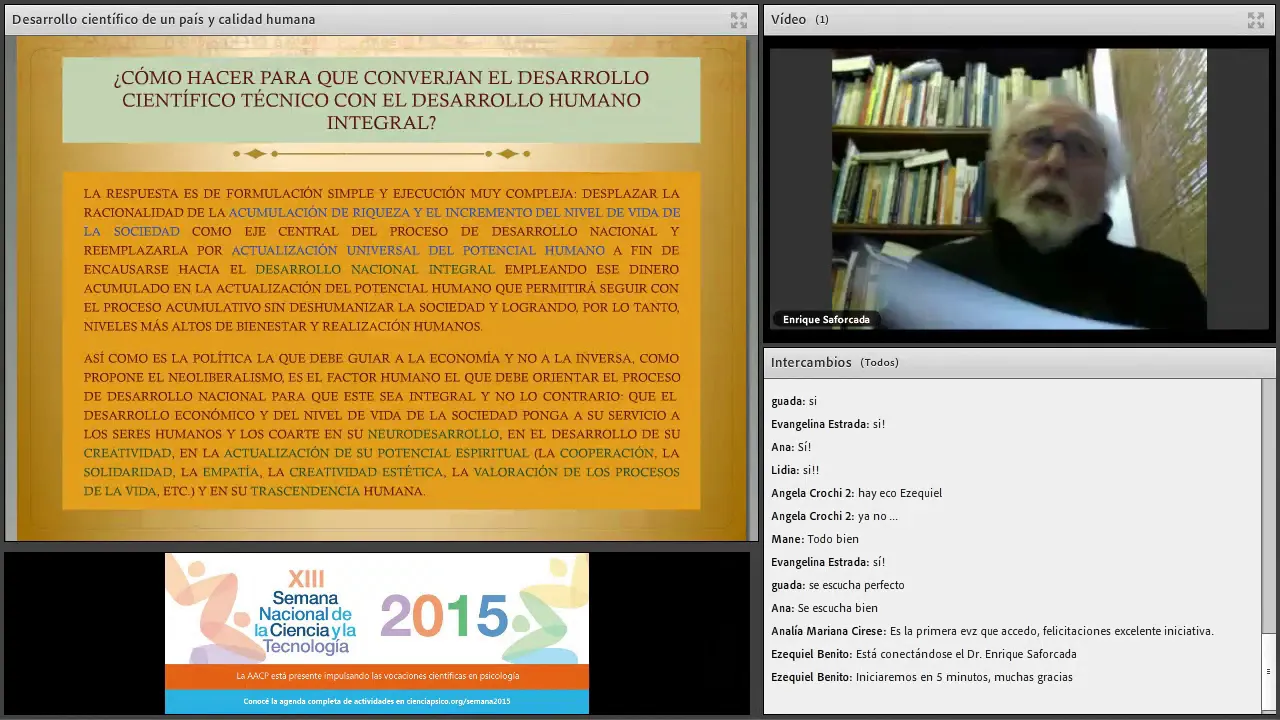Select message 'hay eco Ezequiel' from Angela Crochi 2
The width and height of the screenshot is (1280, 720).
click(x=856, y=493)
